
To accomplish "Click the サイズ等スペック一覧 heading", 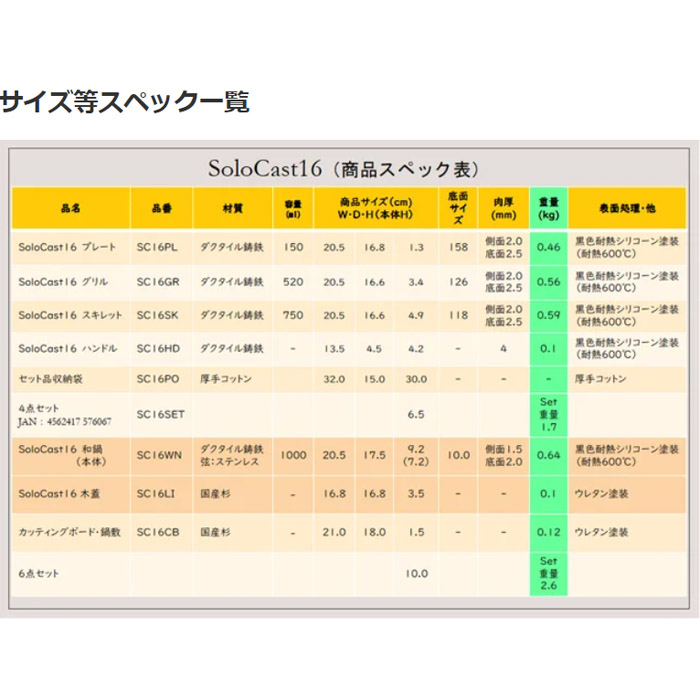I will click(125, 101).
